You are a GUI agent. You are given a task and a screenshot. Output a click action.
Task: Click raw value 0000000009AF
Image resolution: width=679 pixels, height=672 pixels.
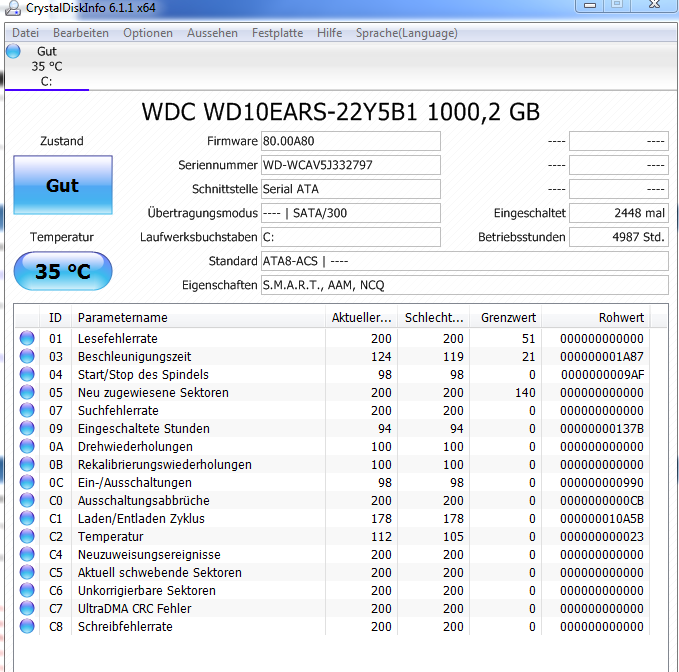[602, 374]
